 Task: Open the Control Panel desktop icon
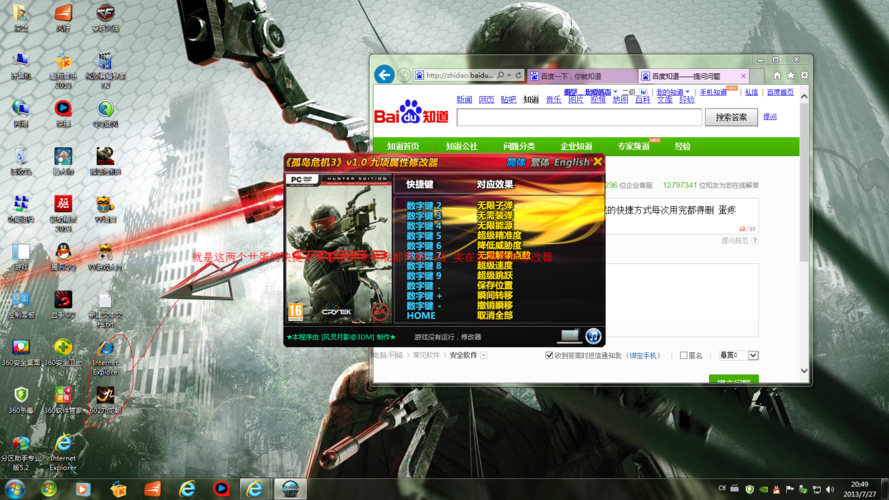21,304
